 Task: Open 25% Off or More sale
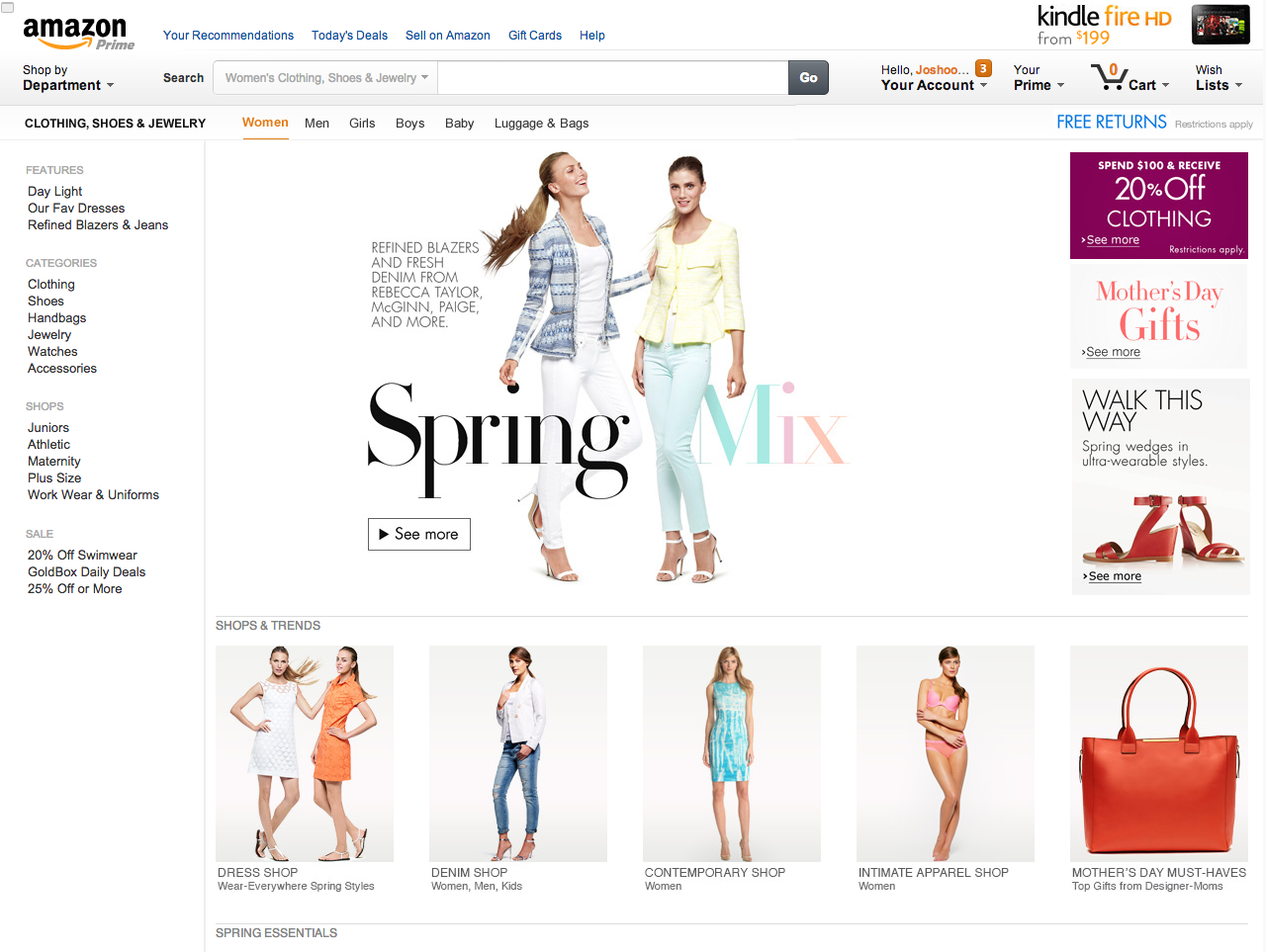tap(75, 589)
